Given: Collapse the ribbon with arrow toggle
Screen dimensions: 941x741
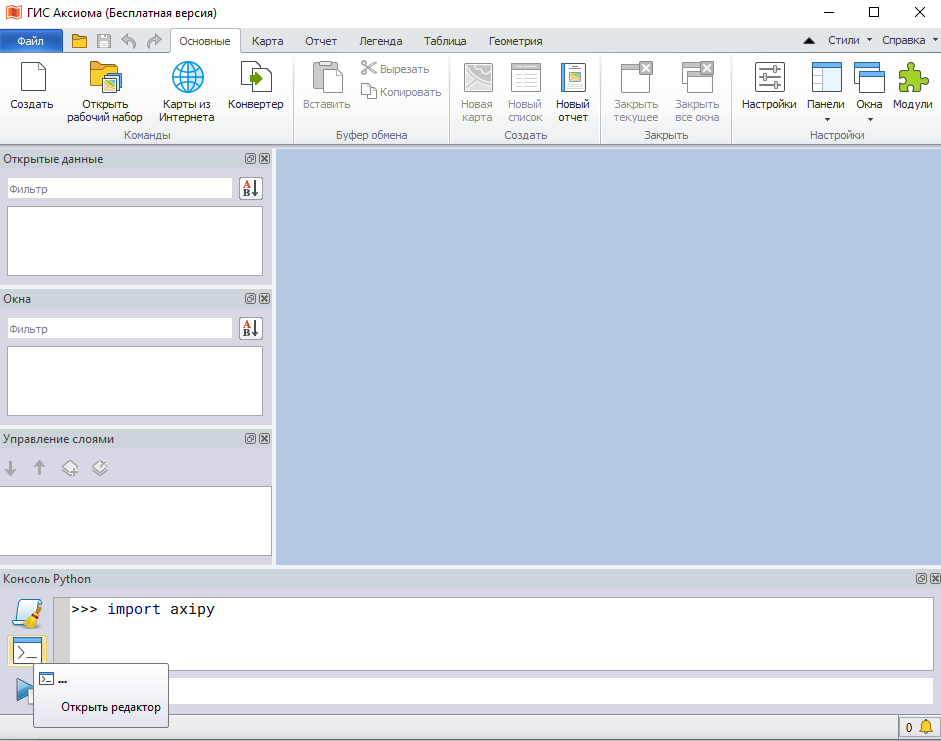Looking at the screenshot, I should click(809, 41).
